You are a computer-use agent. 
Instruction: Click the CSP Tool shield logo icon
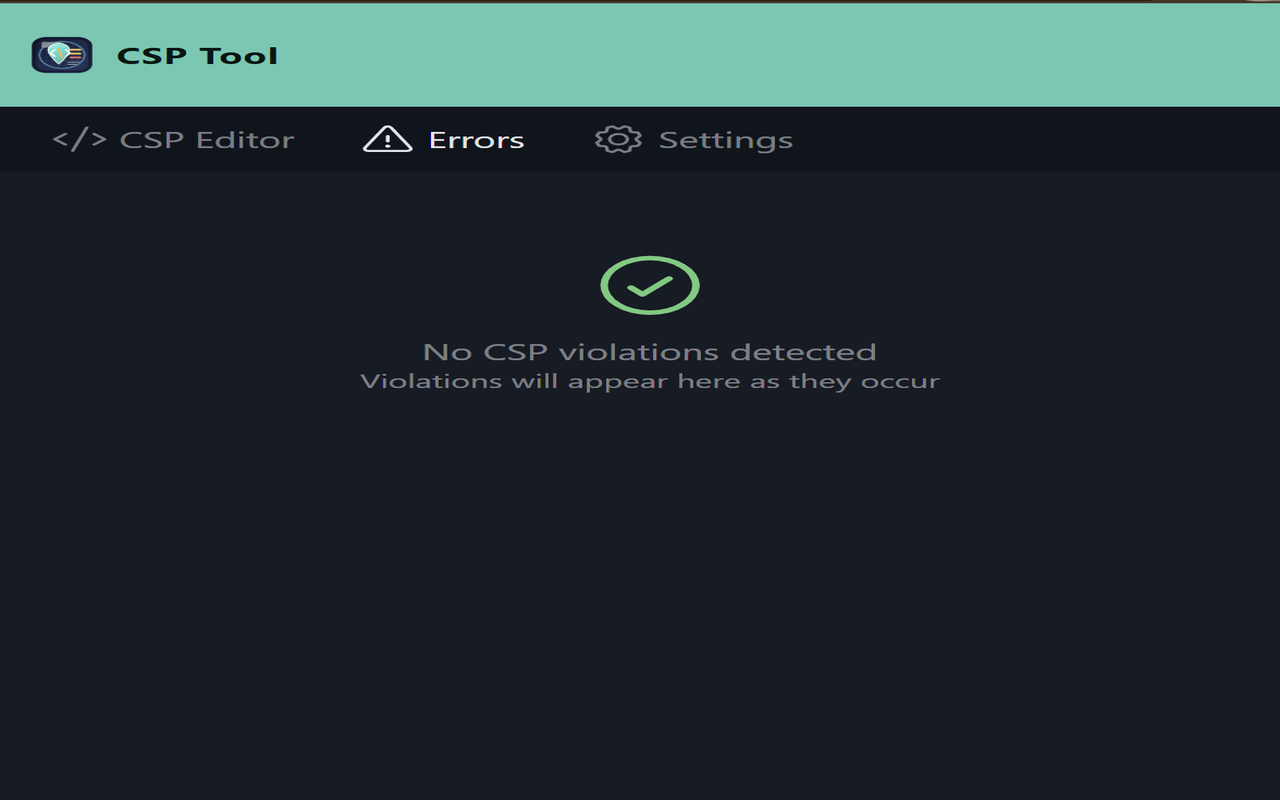62,55
